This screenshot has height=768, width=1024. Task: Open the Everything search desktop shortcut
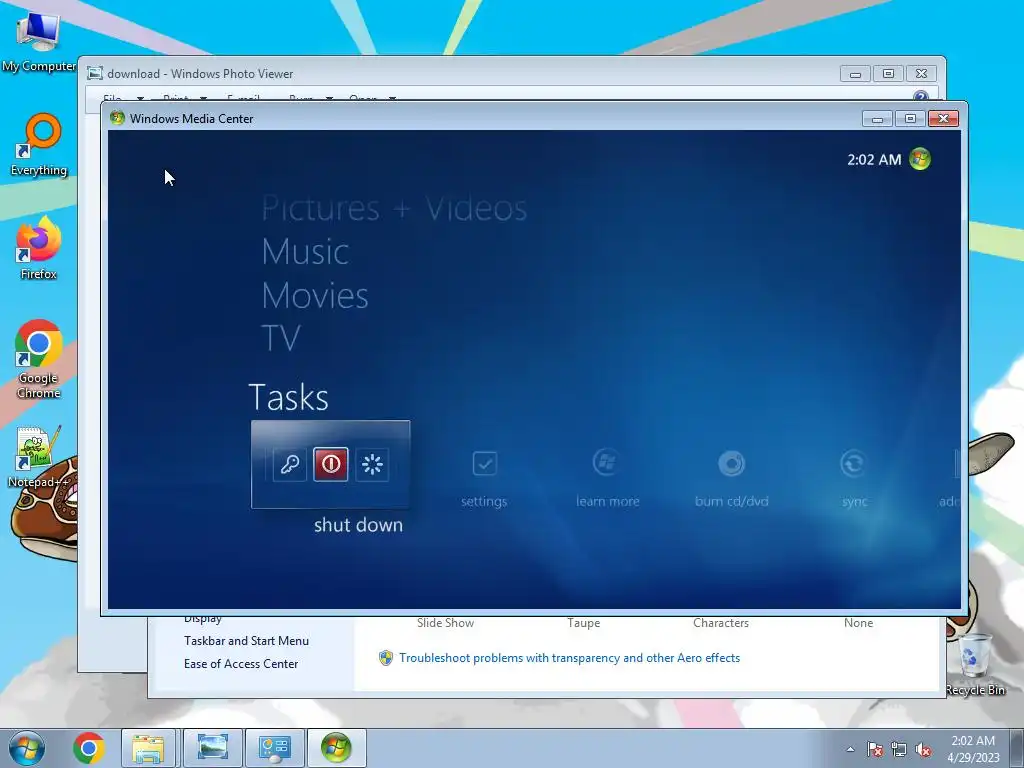pos(39,145)
